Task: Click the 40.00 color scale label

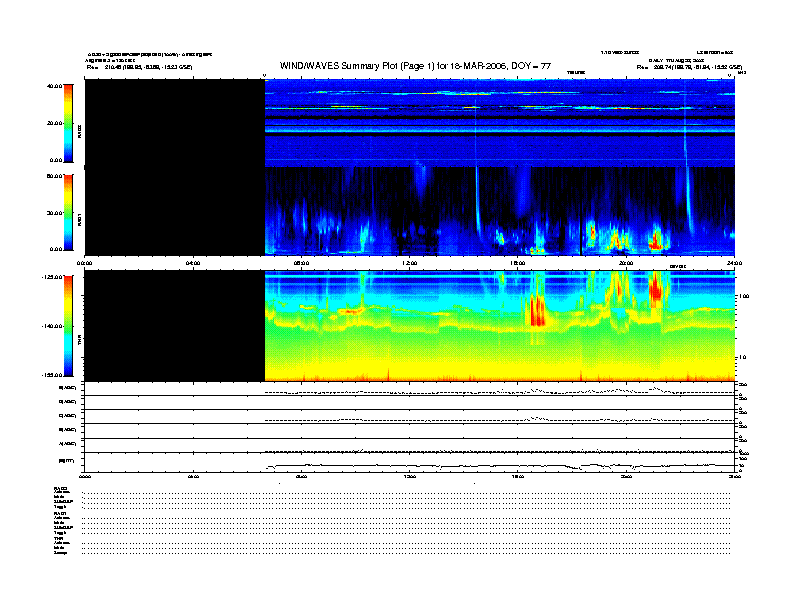Action: 54,86
